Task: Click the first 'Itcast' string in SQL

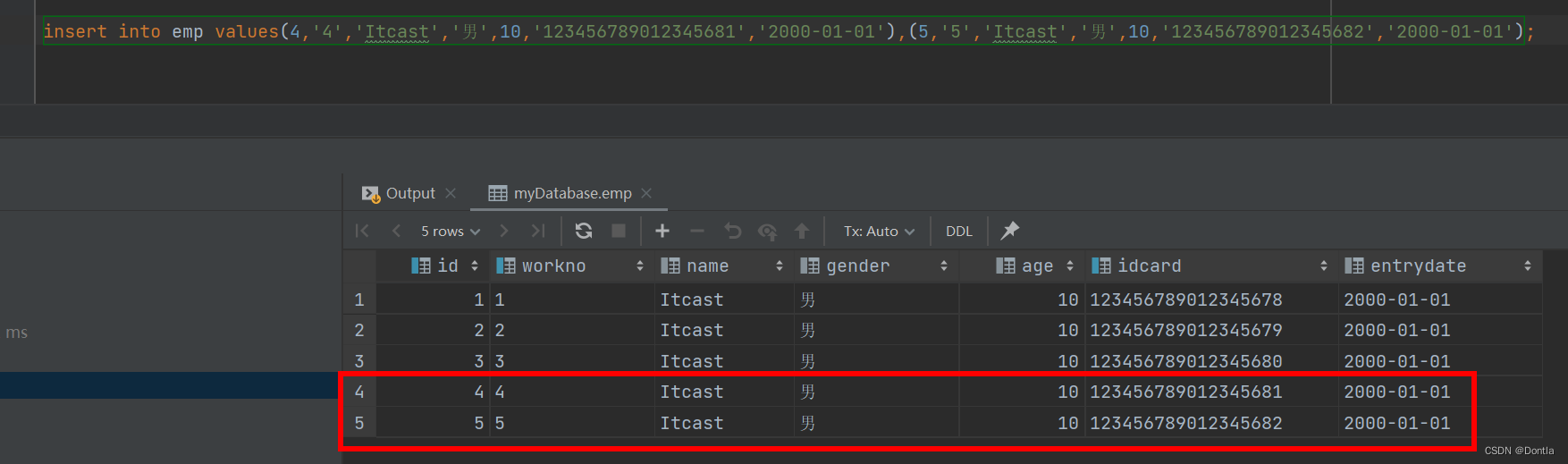Action: click(x=397, y=31)
